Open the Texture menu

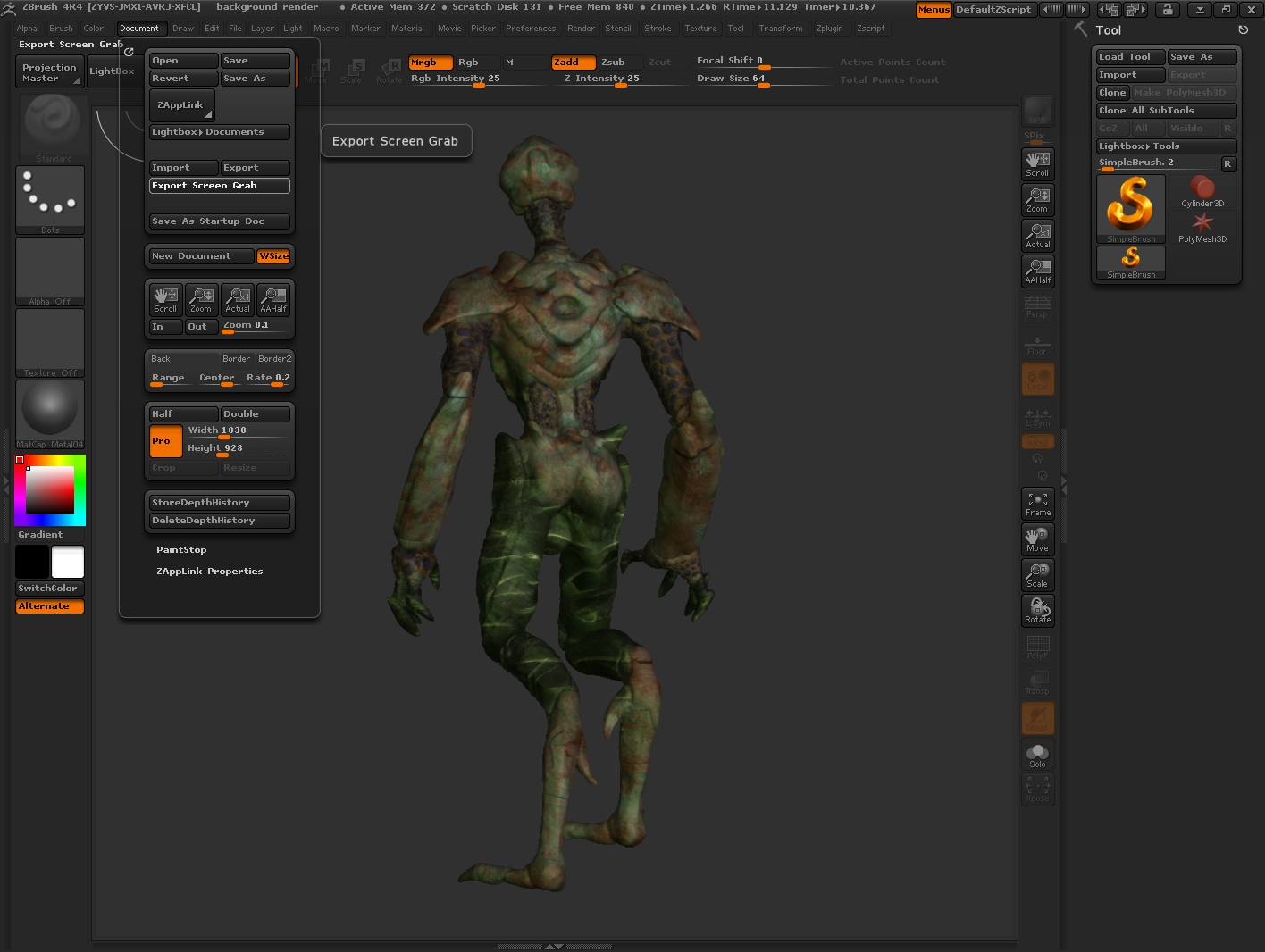(x=700, y=29)
